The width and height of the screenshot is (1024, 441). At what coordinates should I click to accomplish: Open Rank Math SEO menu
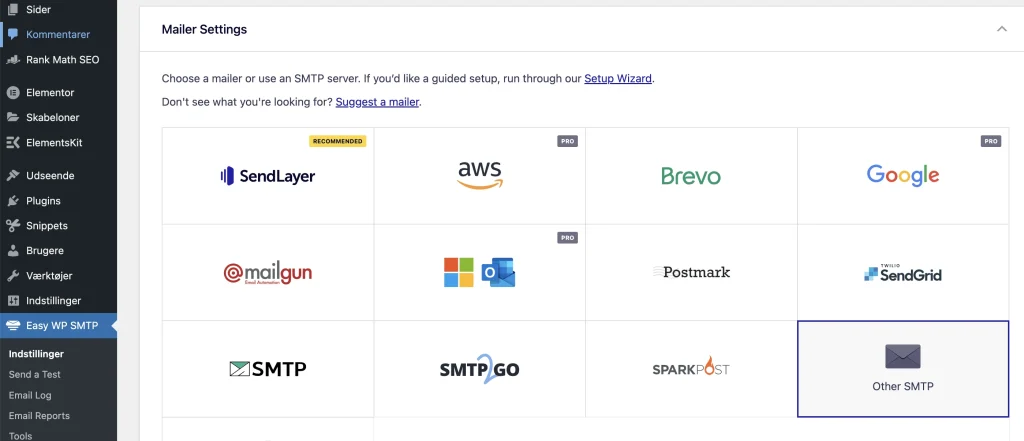tap(58, 59)
